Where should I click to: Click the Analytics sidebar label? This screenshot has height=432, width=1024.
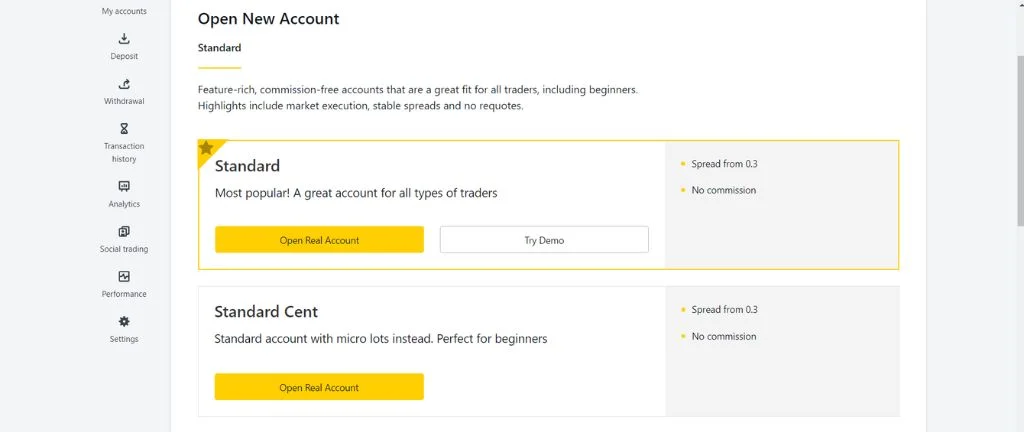124,204
